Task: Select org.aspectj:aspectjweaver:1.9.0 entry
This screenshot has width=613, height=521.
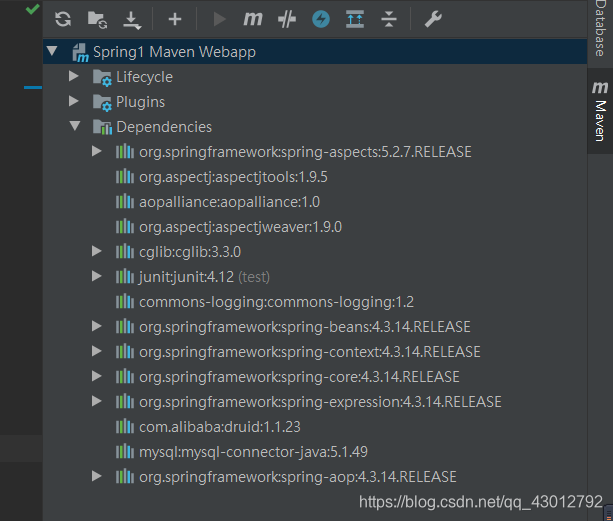Action: [x=240, y=227]
